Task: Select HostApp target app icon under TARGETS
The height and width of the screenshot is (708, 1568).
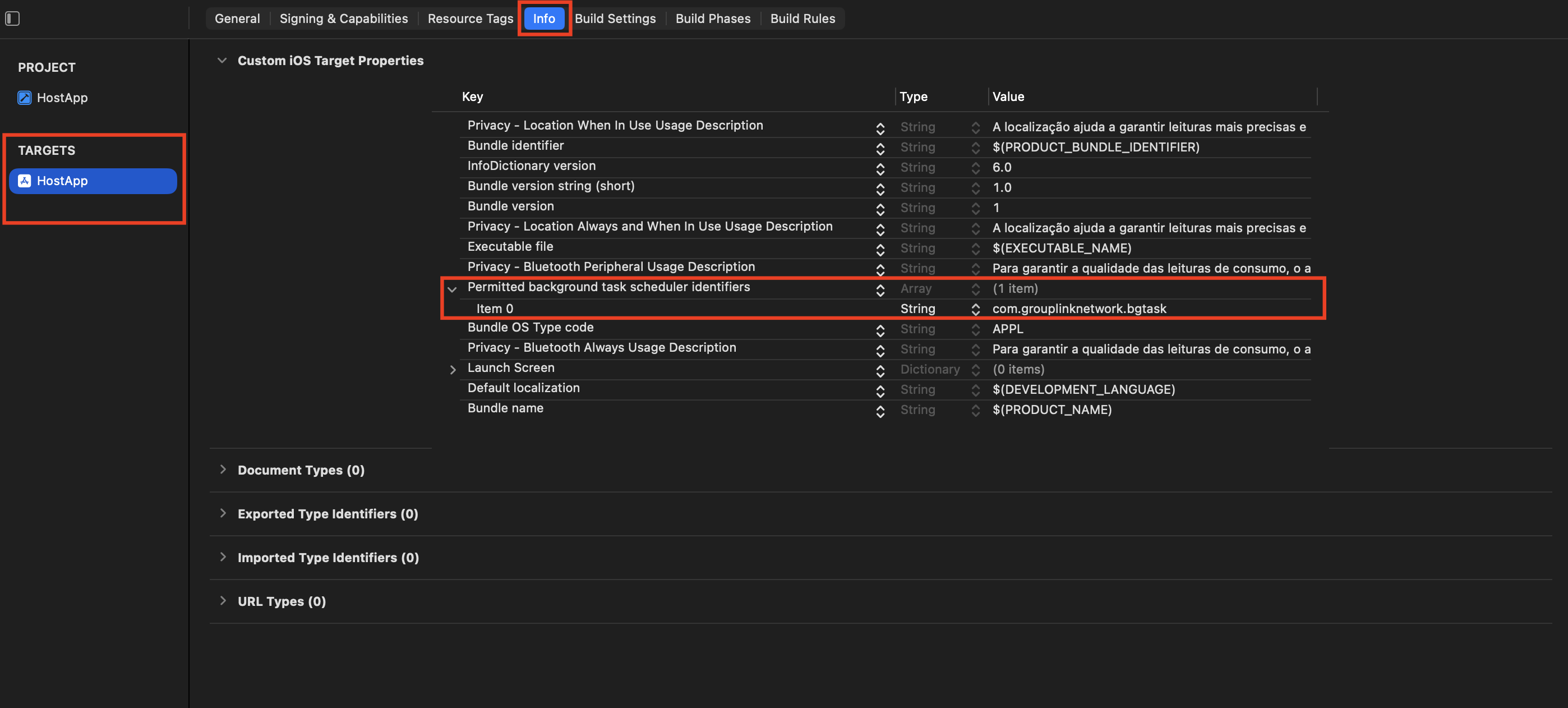Action: pyautogui.click(x=24, y=181)
